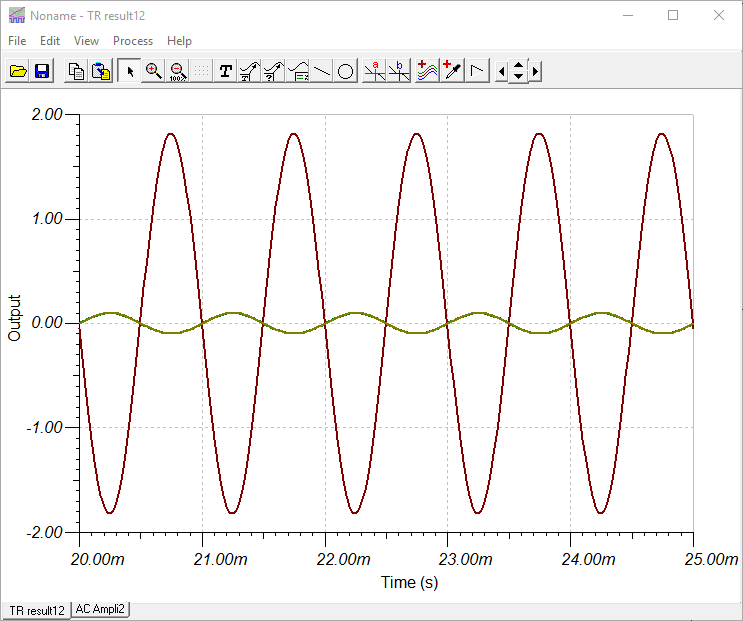Switch to the AC Ampli2 tab
This screenshot has width=743, height=621.
100,609
